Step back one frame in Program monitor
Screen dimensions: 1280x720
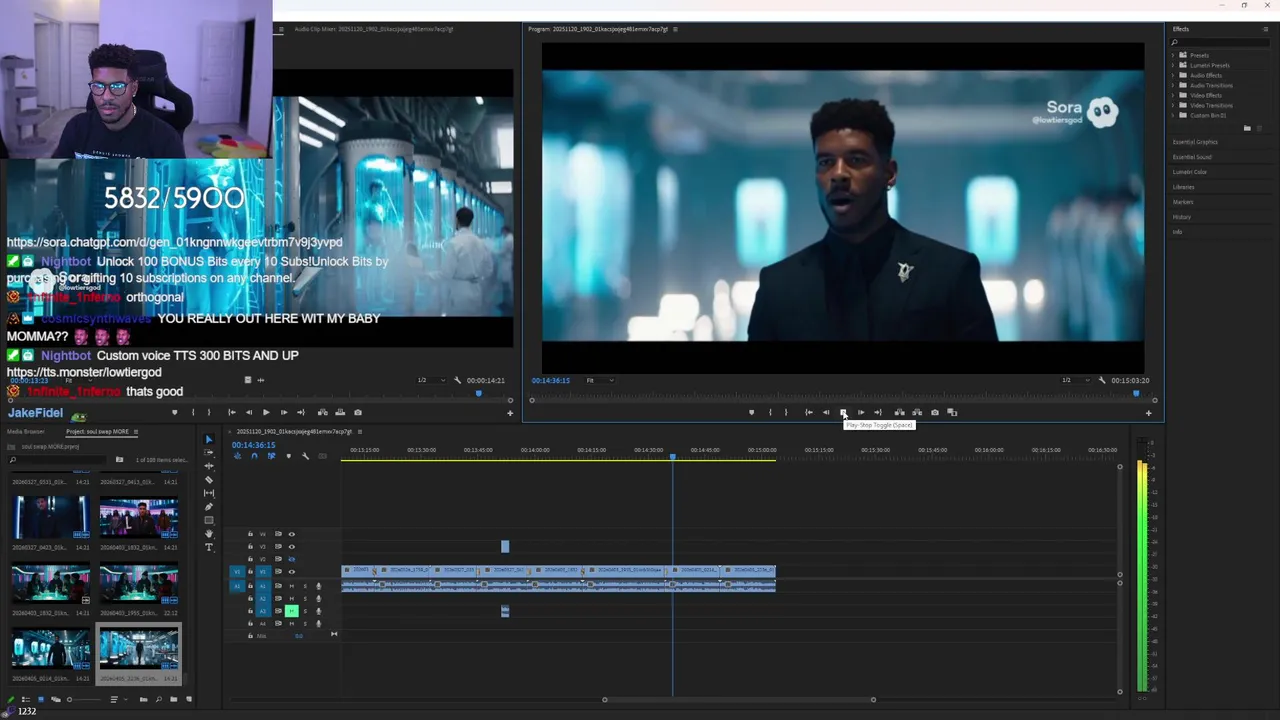click(826, 412)
